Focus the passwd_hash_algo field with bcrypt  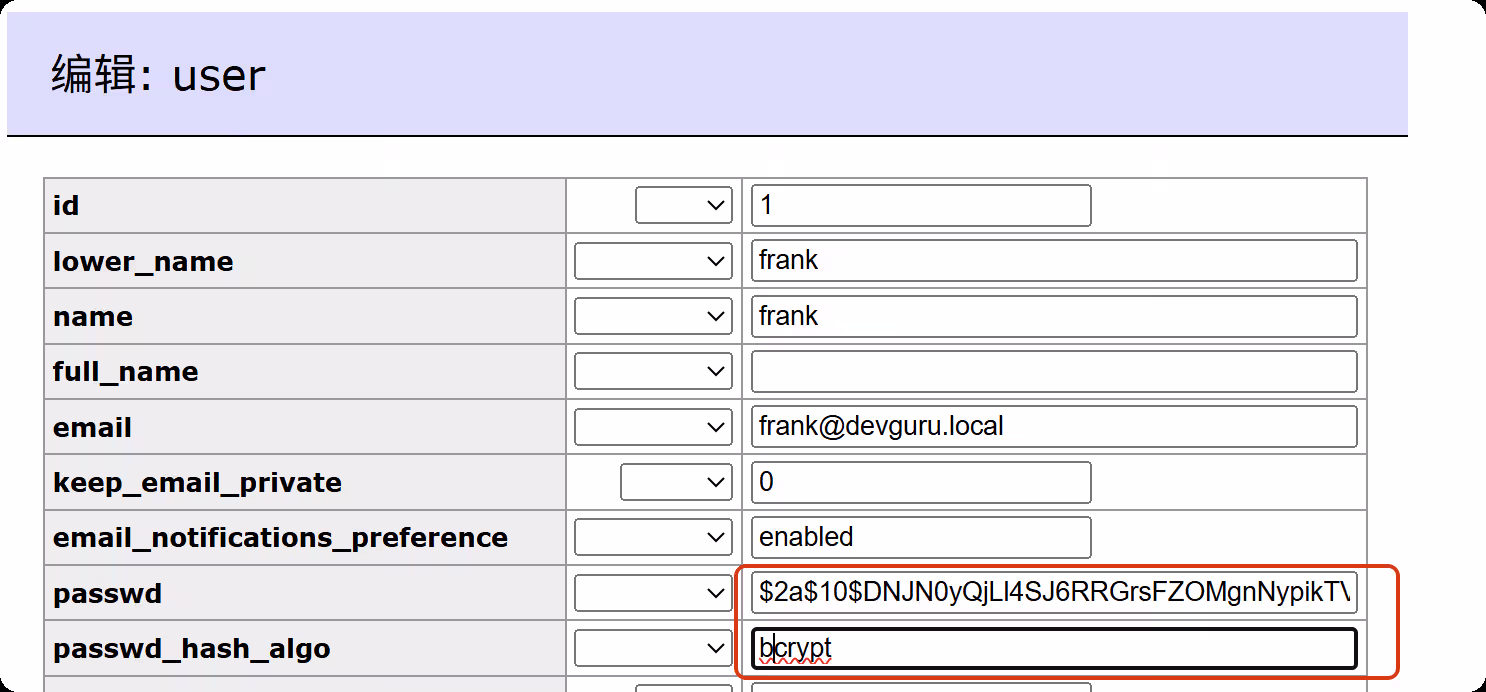click(x=1053, y=649)
